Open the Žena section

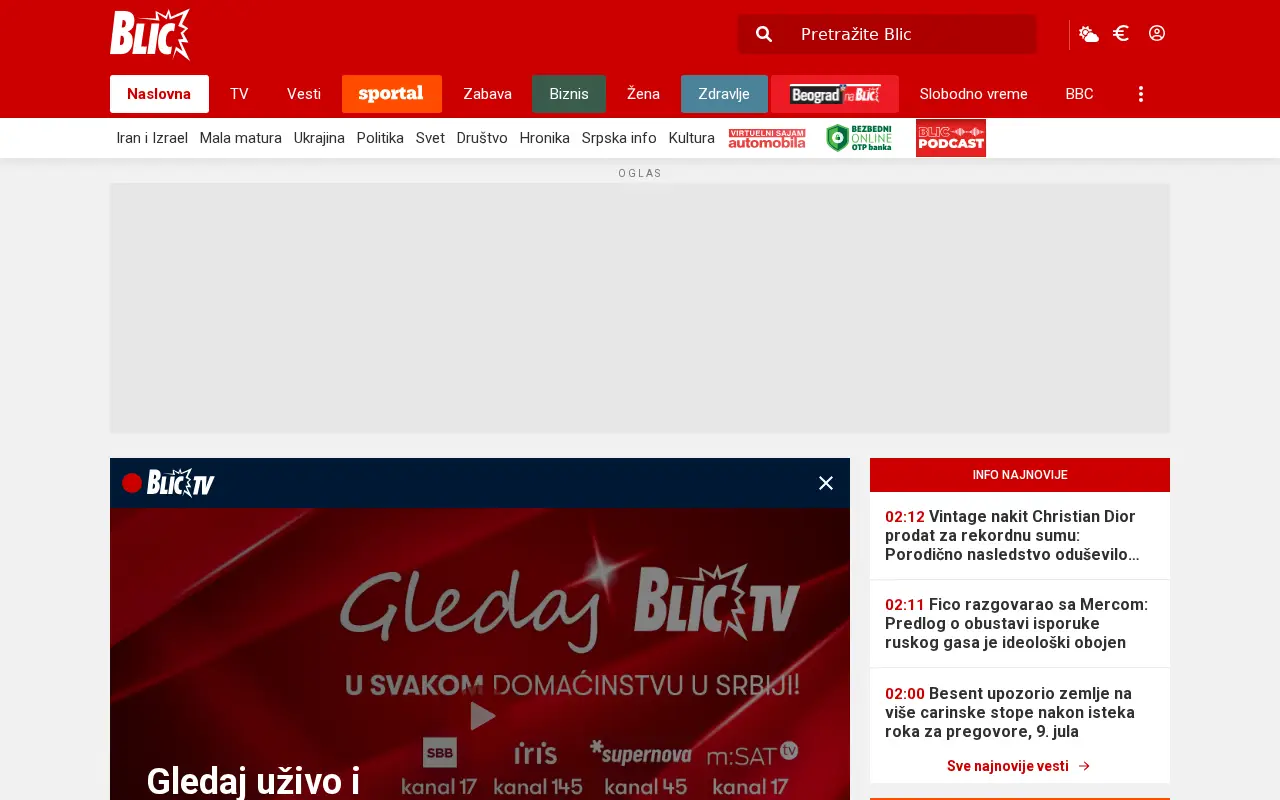coord(643,94)
